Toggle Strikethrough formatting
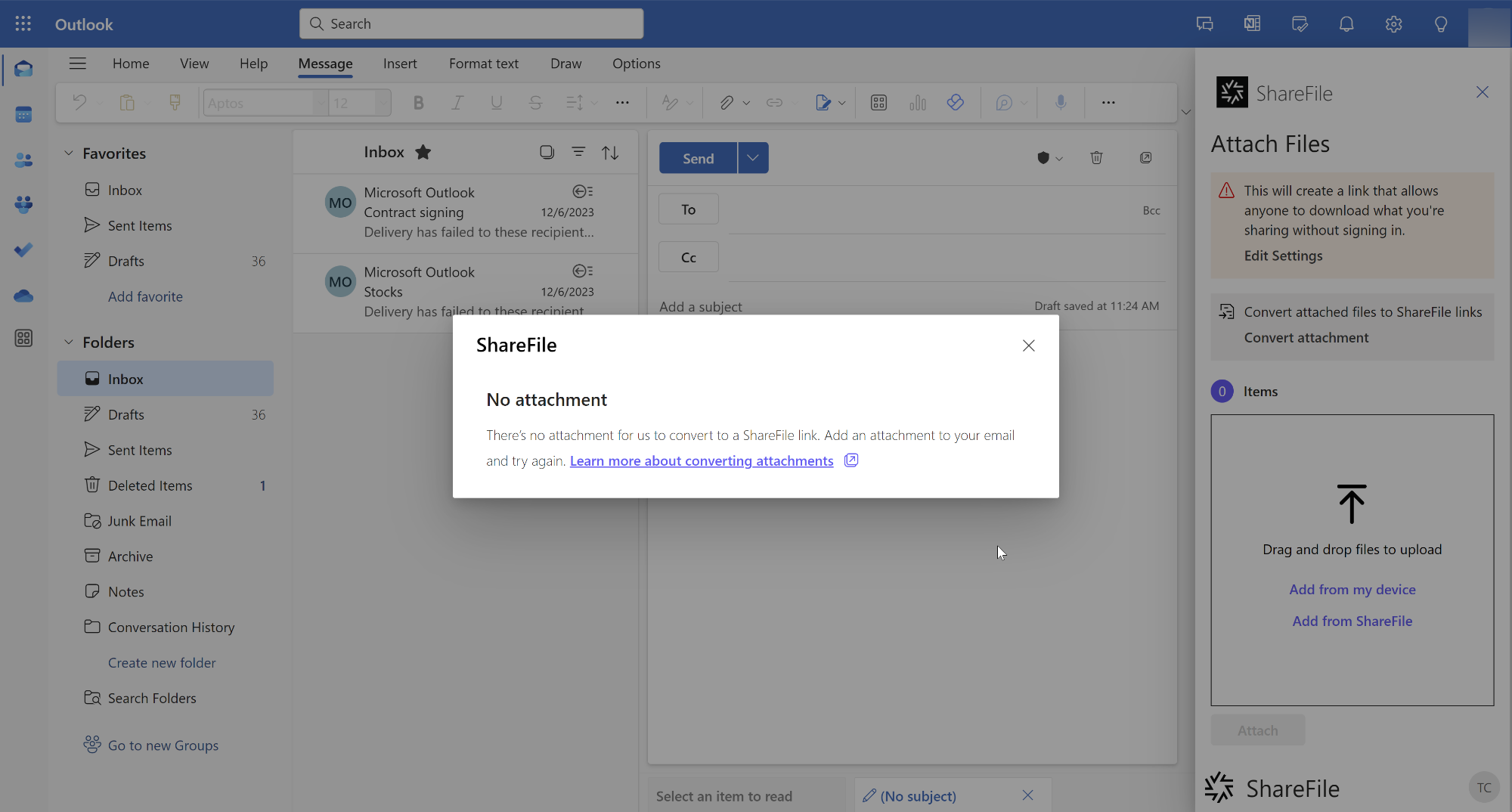Image resolution: width=1512 pixels, height=812 pixels. pos(535,103)
